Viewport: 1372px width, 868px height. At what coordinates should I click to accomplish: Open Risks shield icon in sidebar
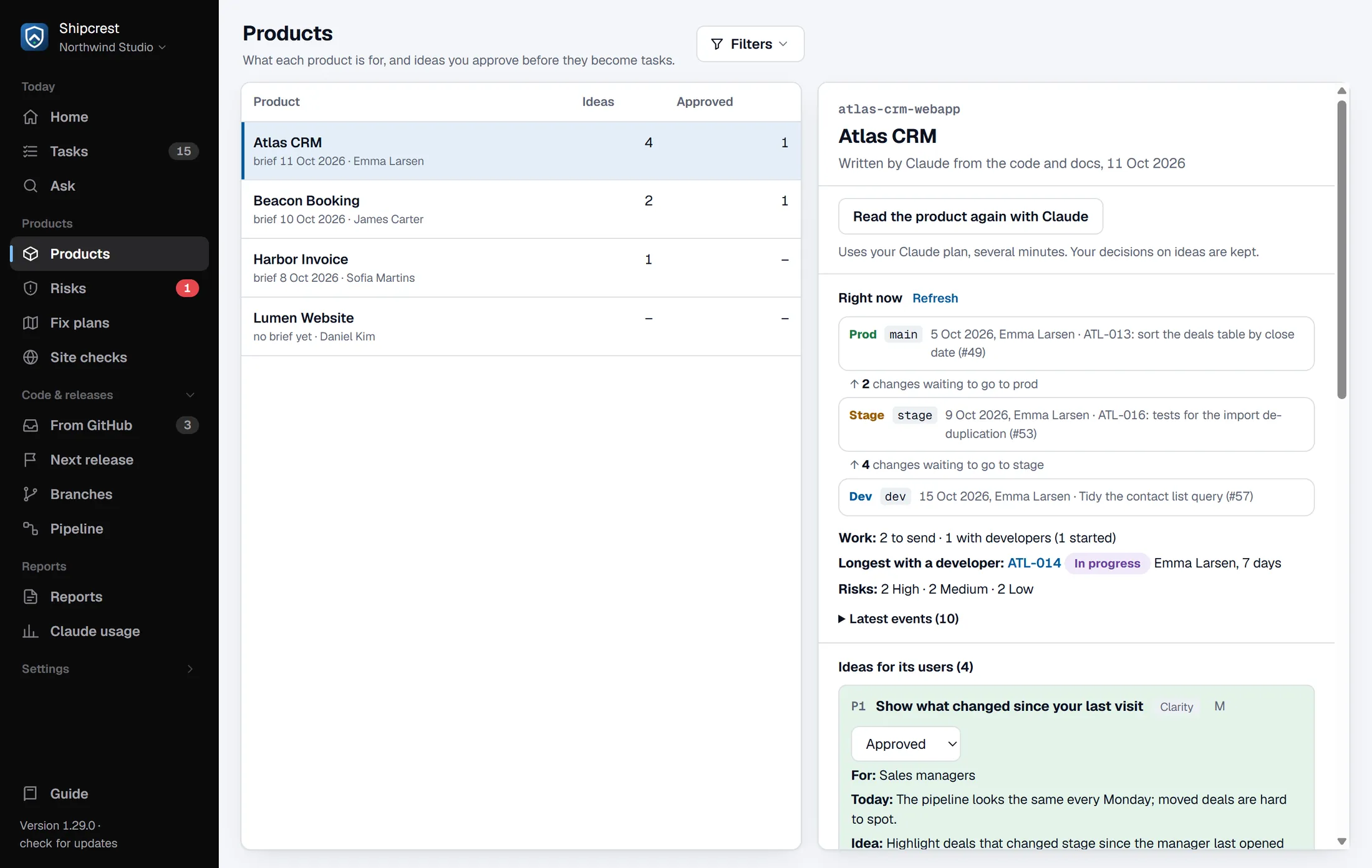[31, 288]
